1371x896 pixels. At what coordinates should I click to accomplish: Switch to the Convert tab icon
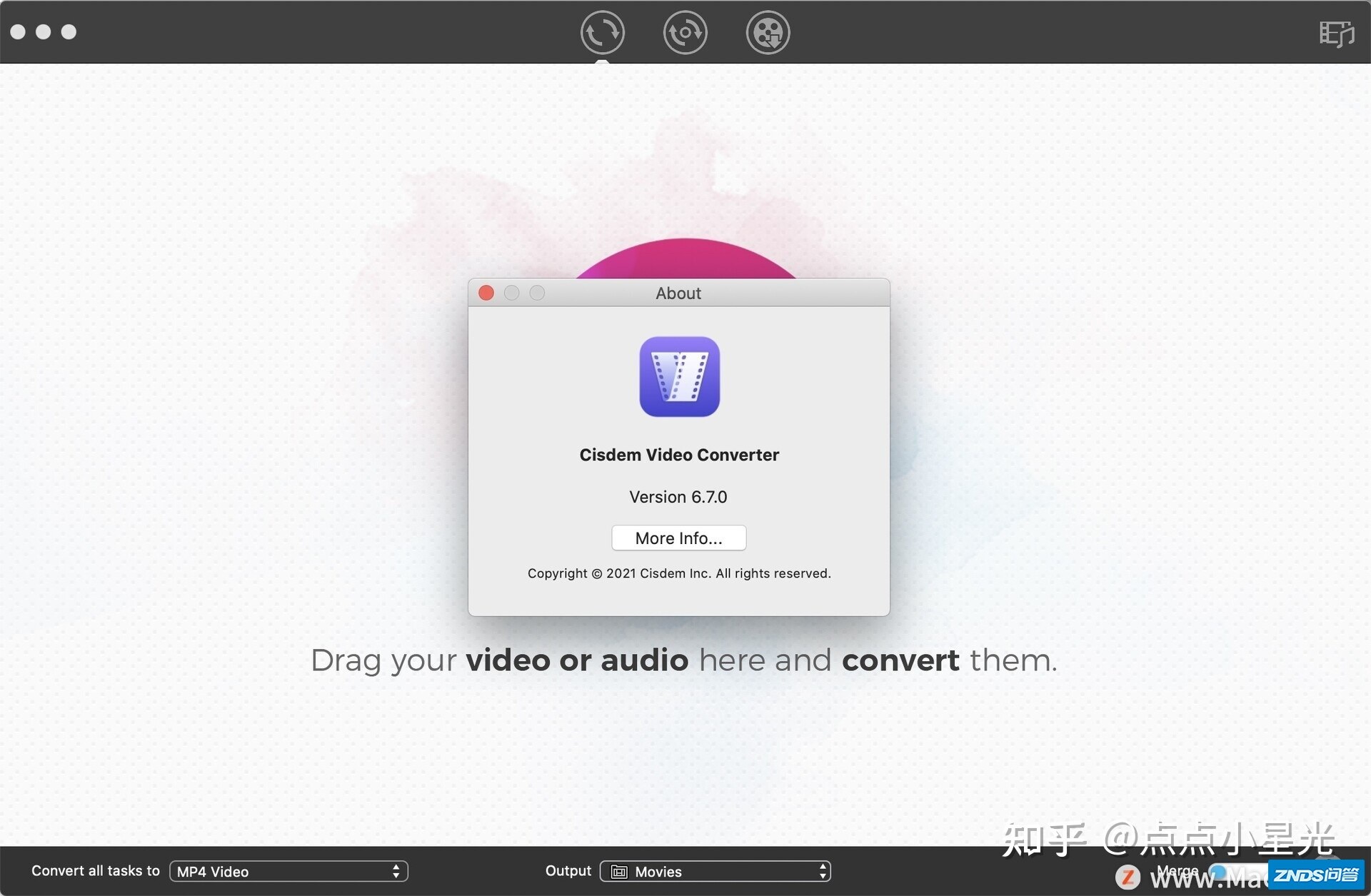click(x=602, y=32)
